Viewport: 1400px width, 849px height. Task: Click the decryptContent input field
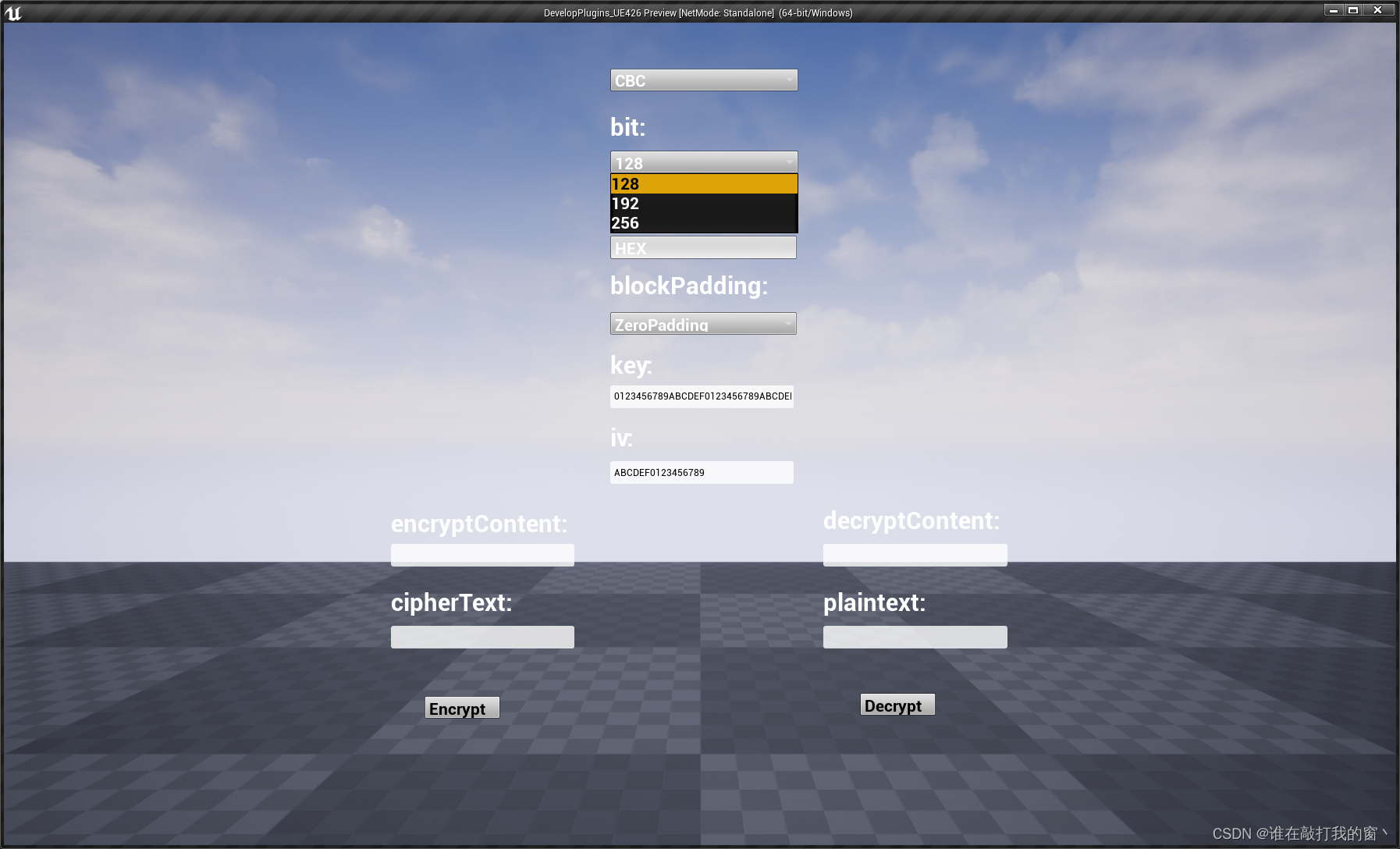point(914,554)
